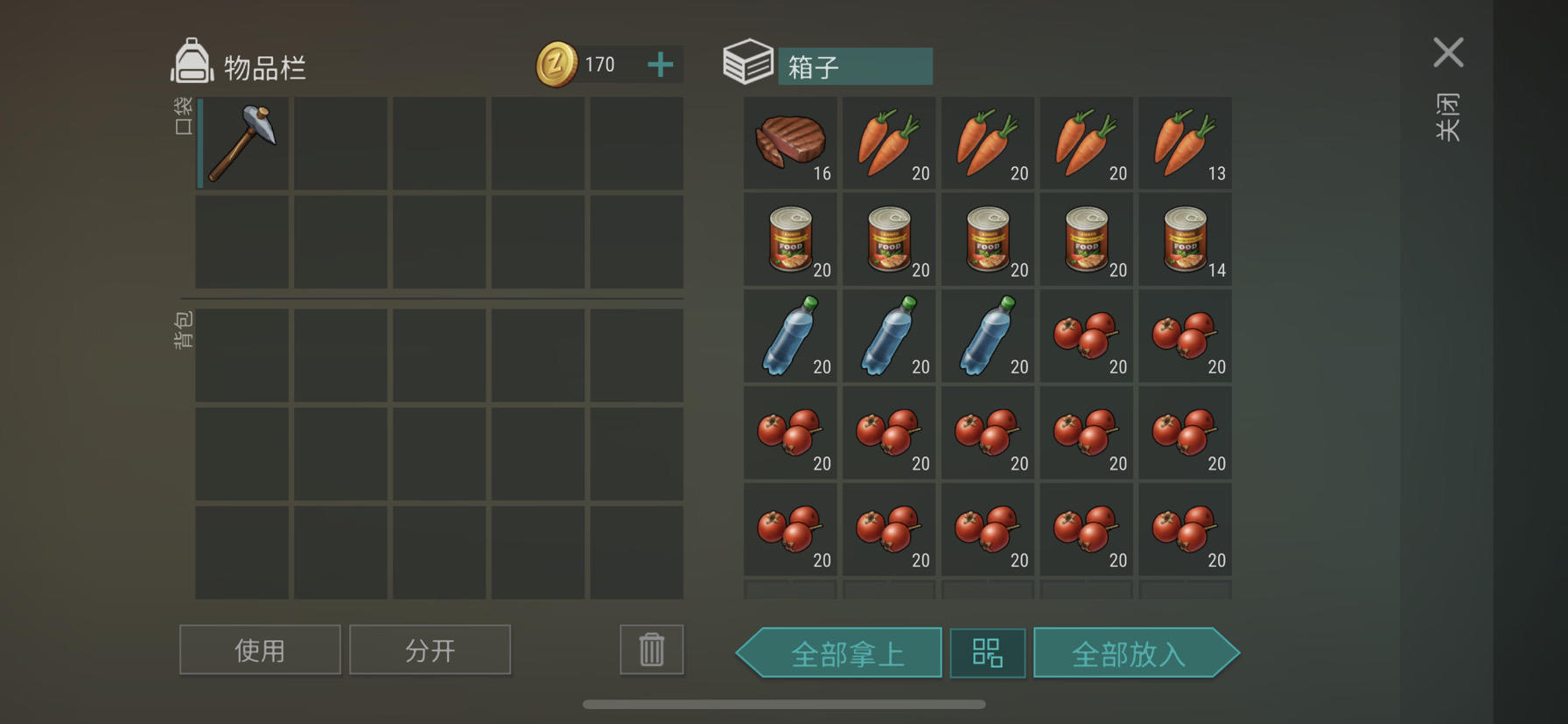Click the backpack inventory icon
This screenshot has width=1568, height=724.
192,61
